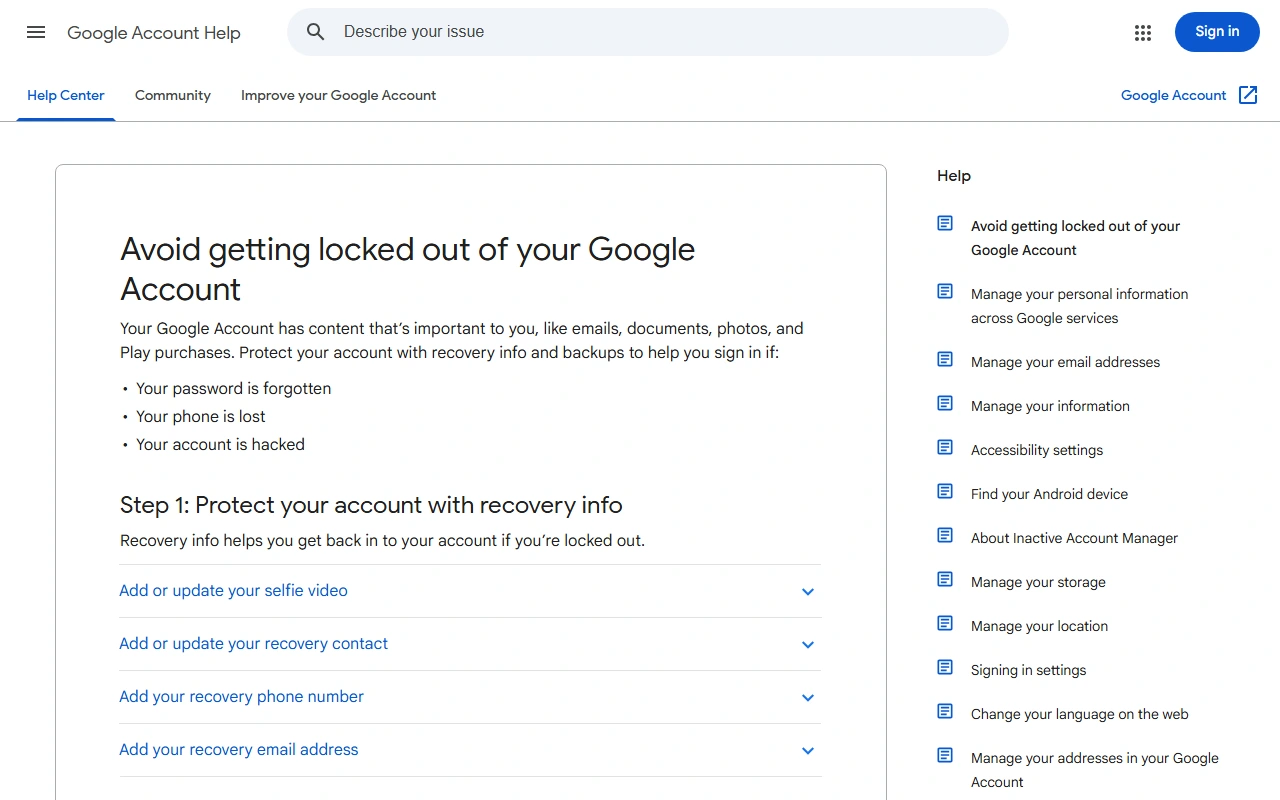Expand the selfie video section chevron
The width and height of the screenshot is (1280, 800).
(808, 592)
